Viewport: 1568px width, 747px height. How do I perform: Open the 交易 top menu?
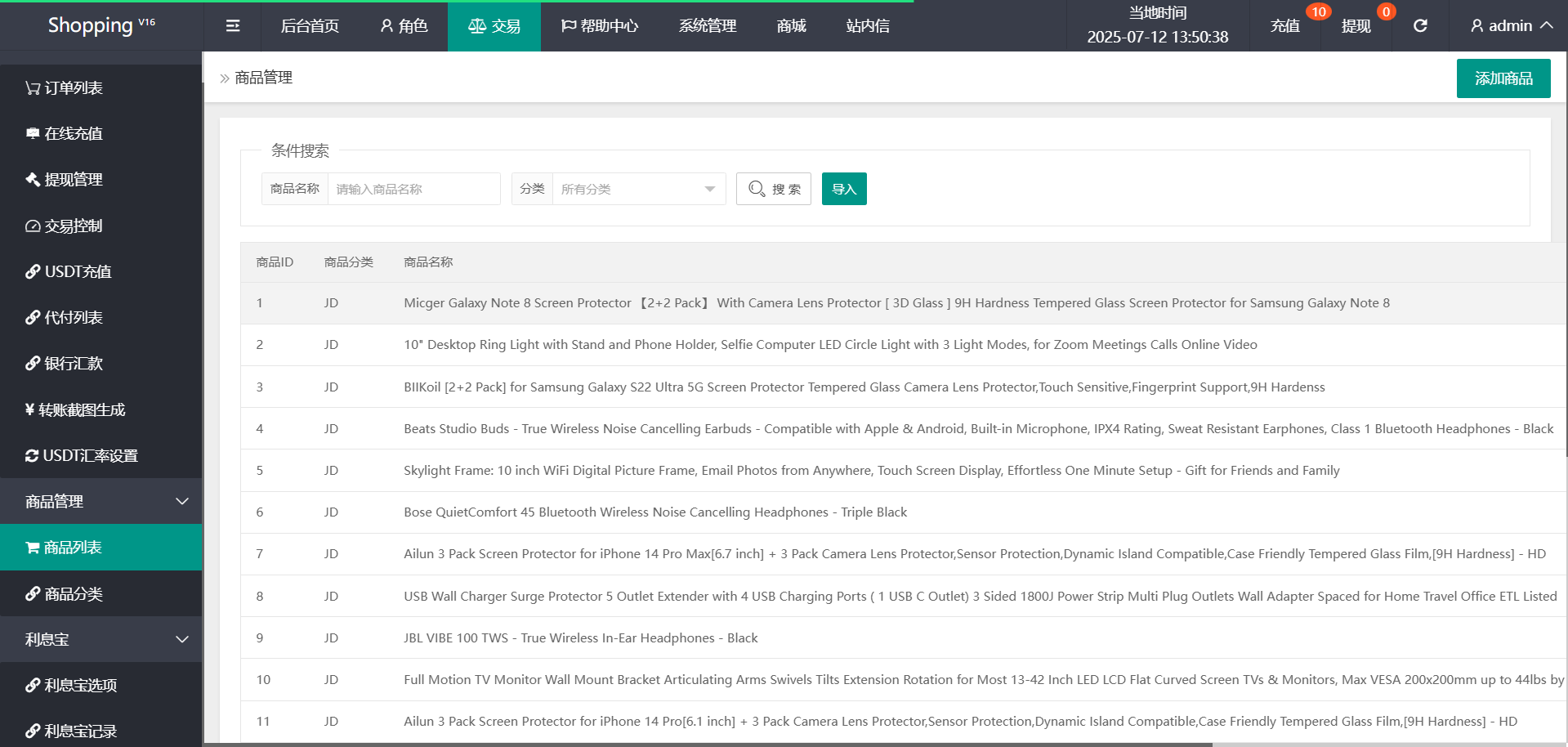[494, 26]
